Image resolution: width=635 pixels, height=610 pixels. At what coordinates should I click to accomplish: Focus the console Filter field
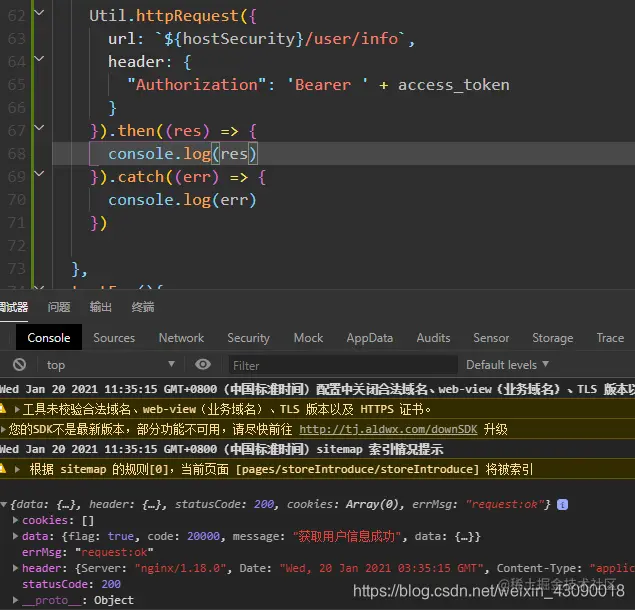343,365
